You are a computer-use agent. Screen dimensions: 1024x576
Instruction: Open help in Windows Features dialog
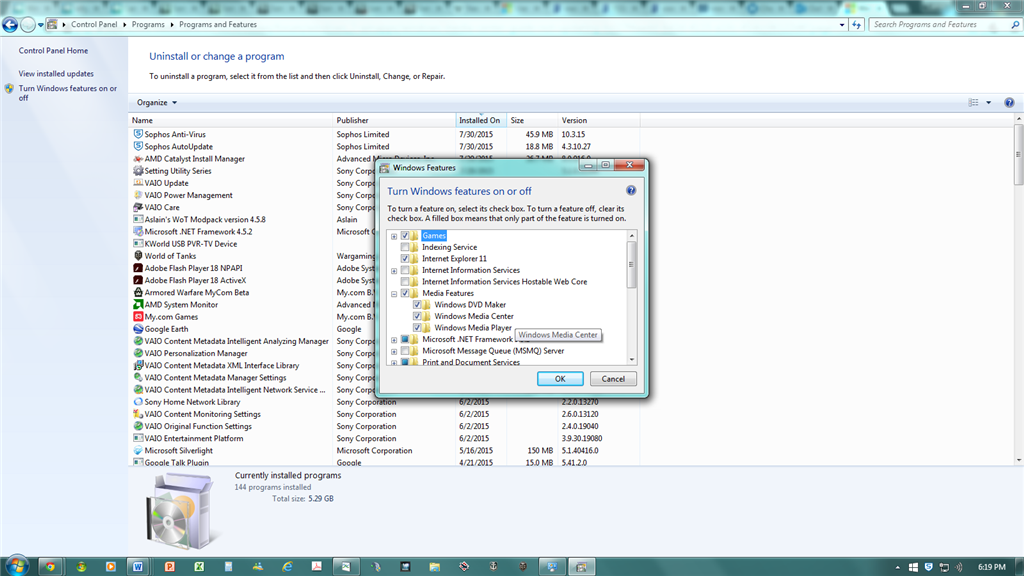click(x=631, y=190)
